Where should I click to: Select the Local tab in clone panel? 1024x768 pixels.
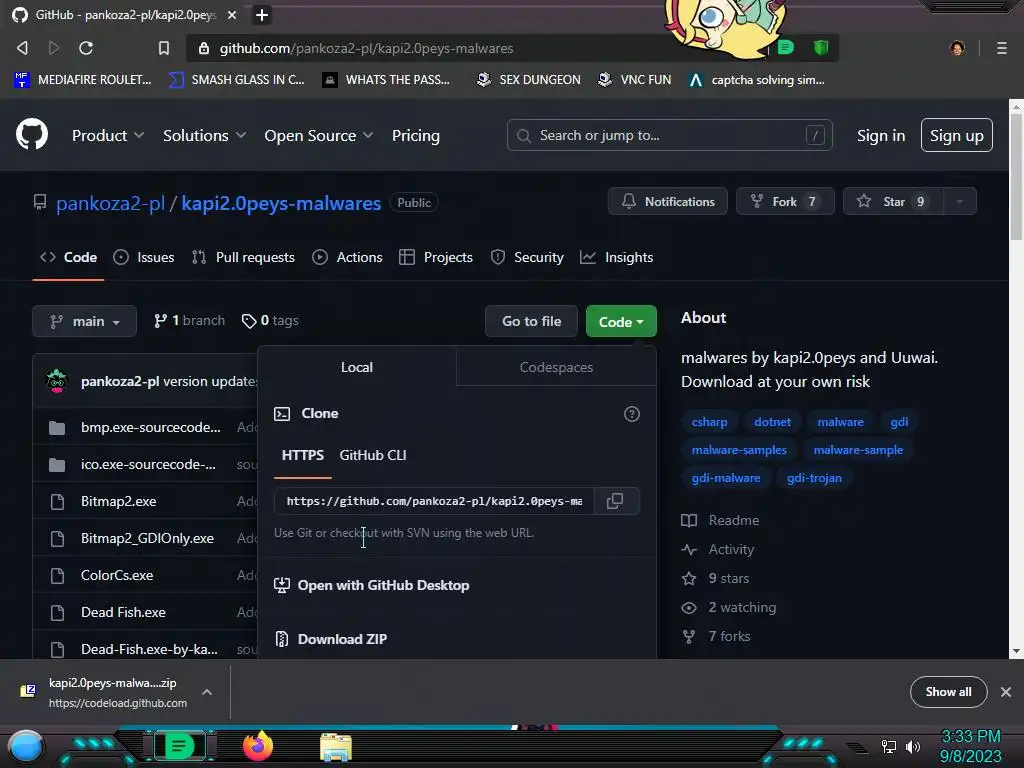[x=357, y=367]
